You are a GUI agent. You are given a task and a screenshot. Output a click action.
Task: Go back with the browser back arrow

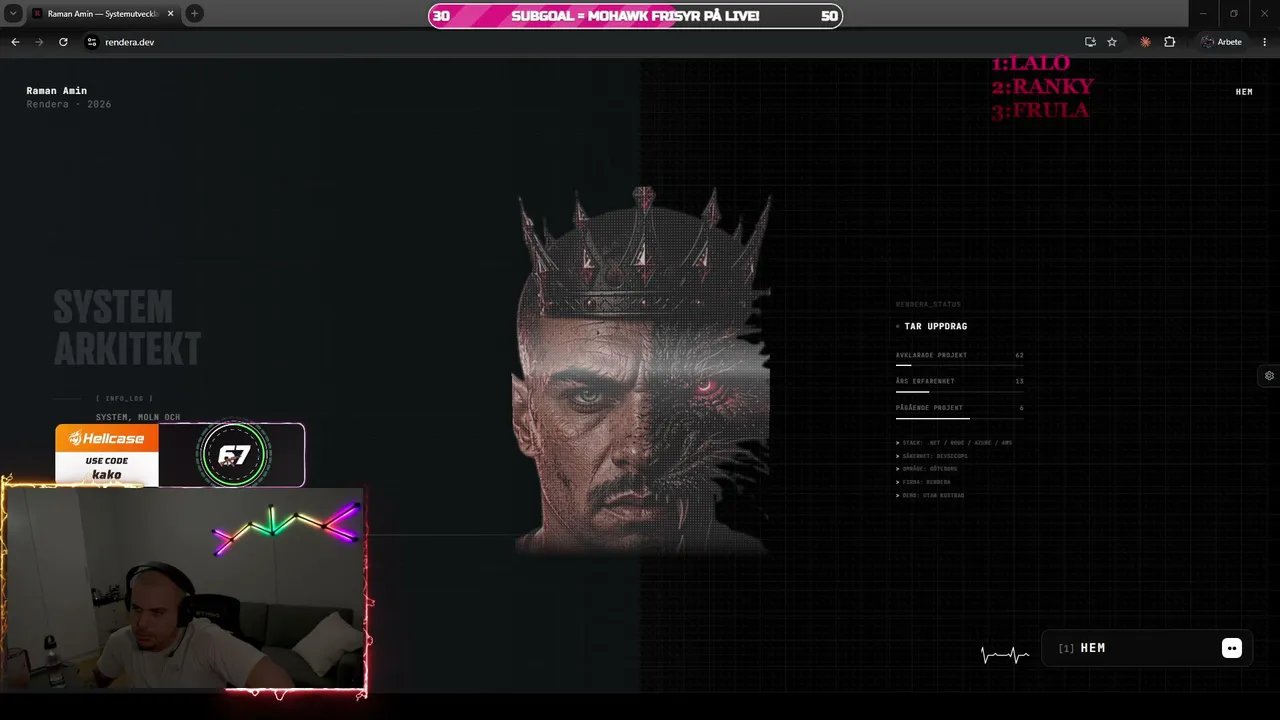click(x=15, y=42)
